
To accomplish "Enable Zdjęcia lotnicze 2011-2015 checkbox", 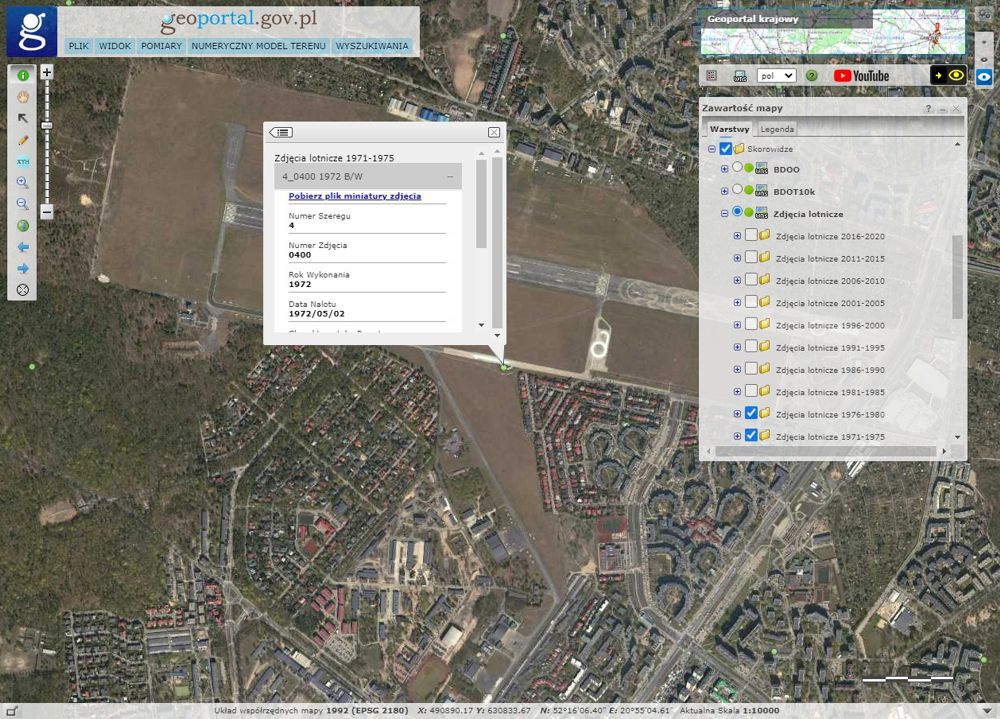I will click(751, 258).
